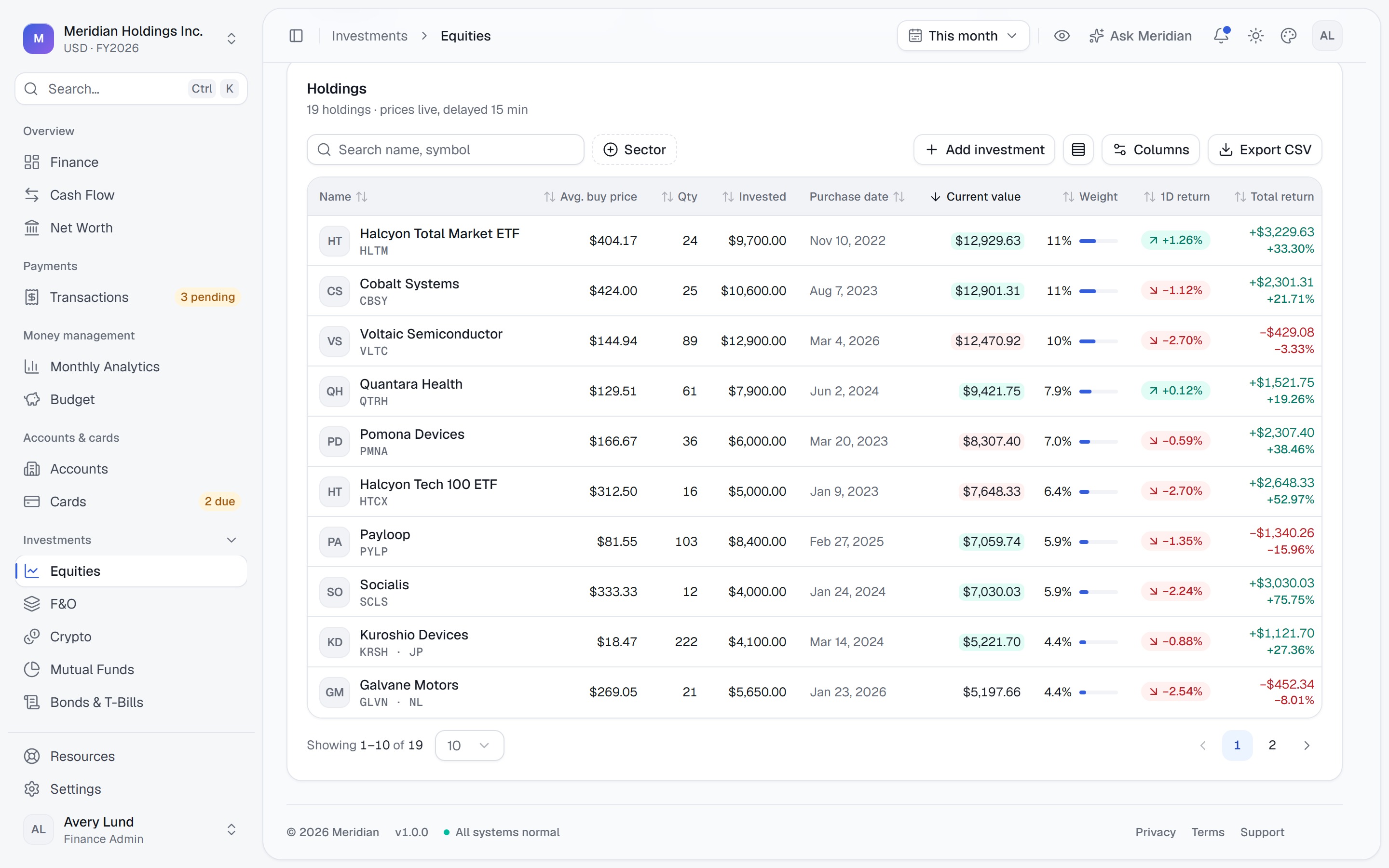Click the Crypto coins icon

click(x=31, y=637)
